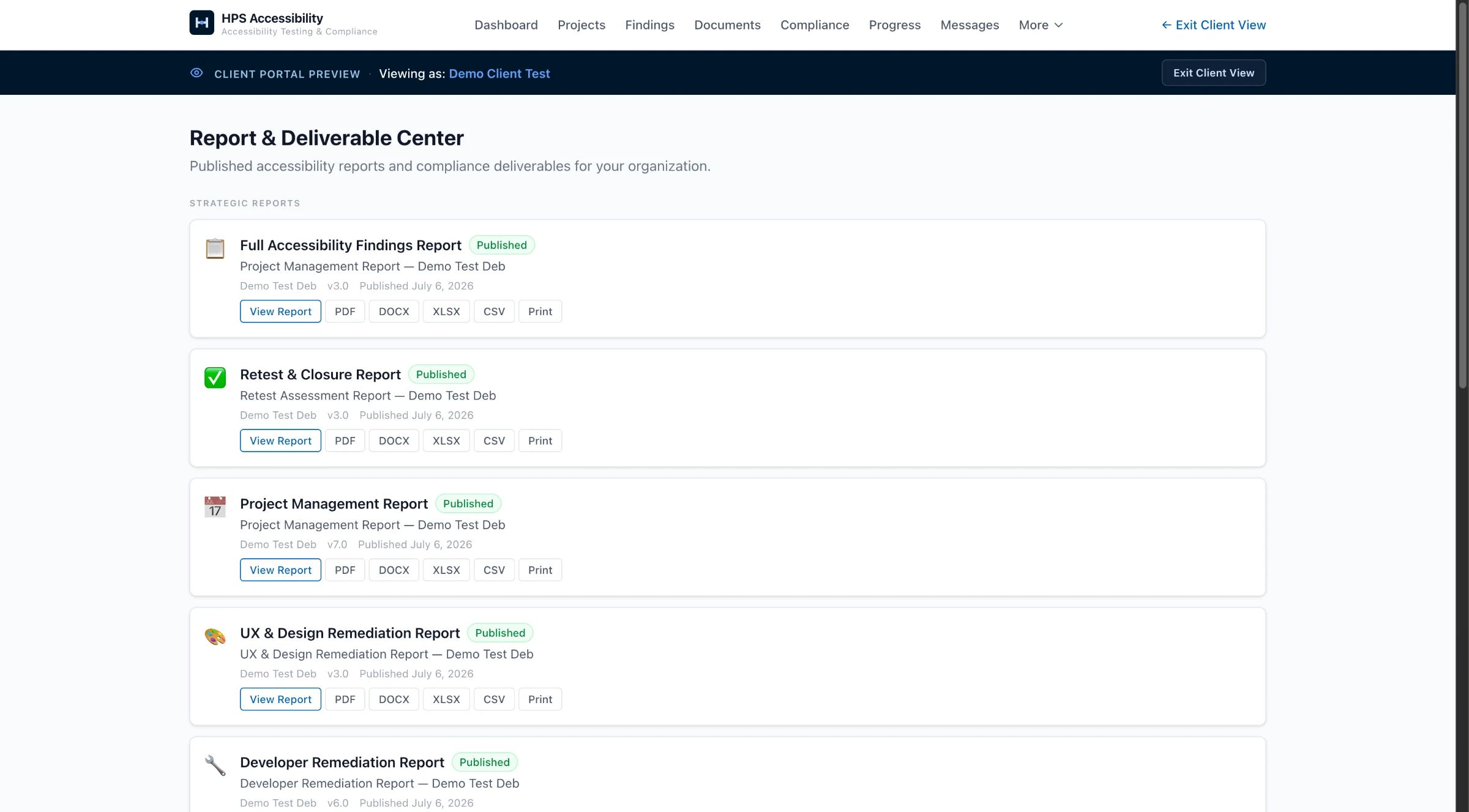
Task: Click the Developer Remediation Report title
Action: (x=342, y=762)
